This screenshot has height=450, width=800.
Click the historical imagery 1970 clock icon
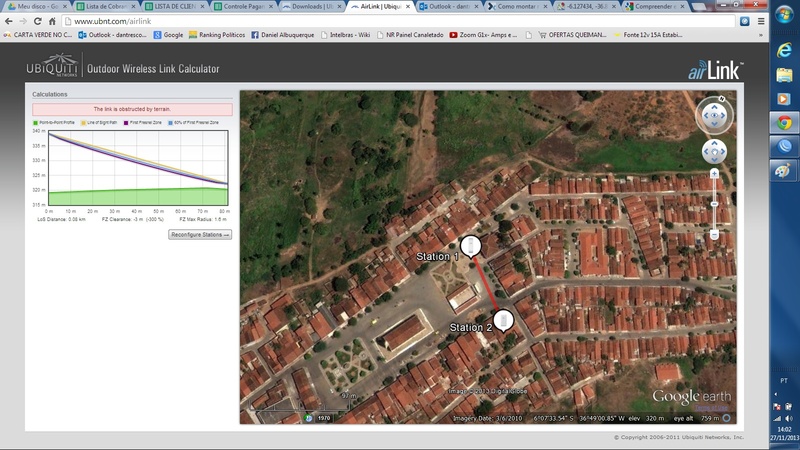click(x=308, y=418)
